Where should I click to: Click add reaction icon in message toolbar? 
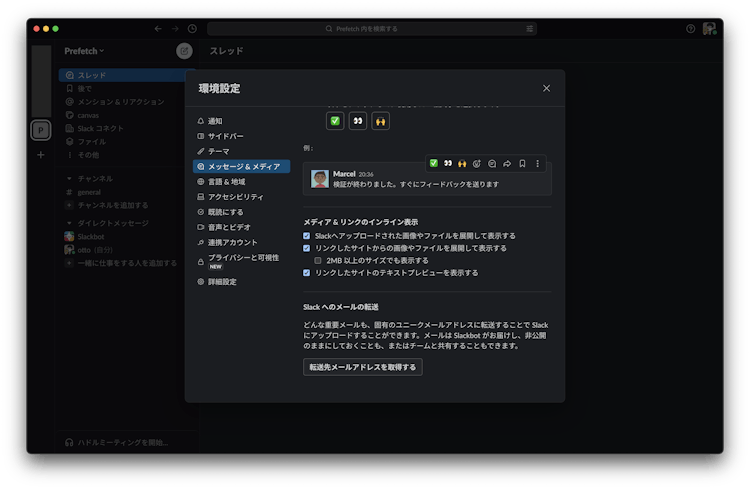[x=478, y=163]
